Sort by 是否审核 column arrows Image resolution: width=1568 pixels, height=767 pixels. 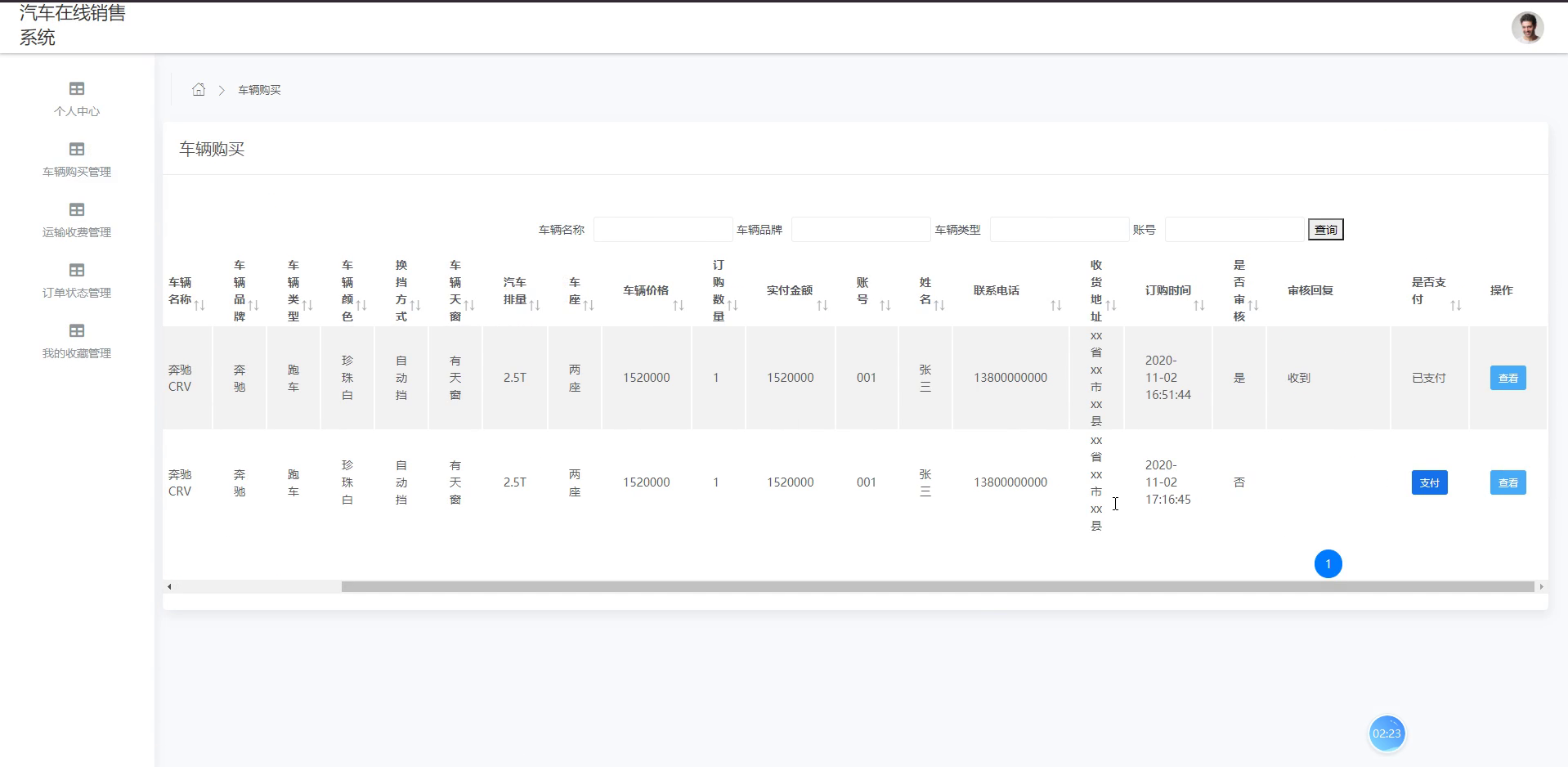pyautogui.click(x=1253, y=305)
